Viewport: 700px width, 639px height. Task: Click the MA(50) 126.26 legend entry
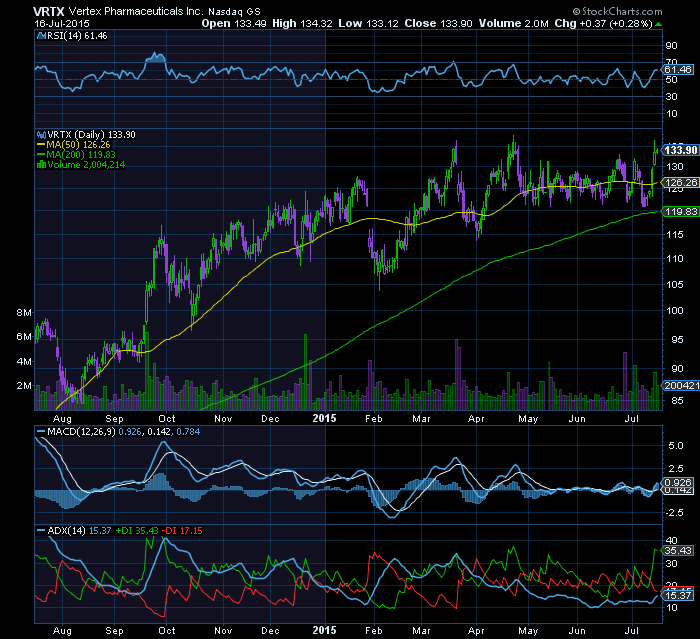click(74, 145)
